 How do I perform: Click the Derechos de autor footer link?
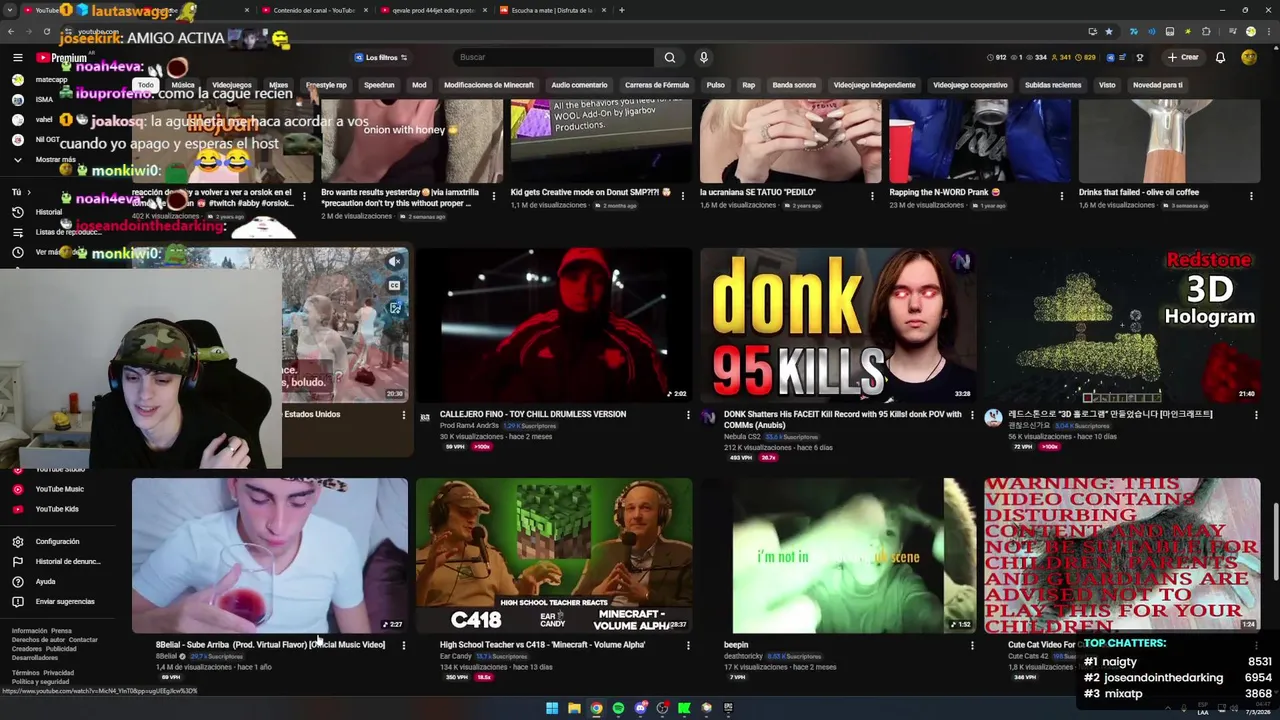point(38,640)
